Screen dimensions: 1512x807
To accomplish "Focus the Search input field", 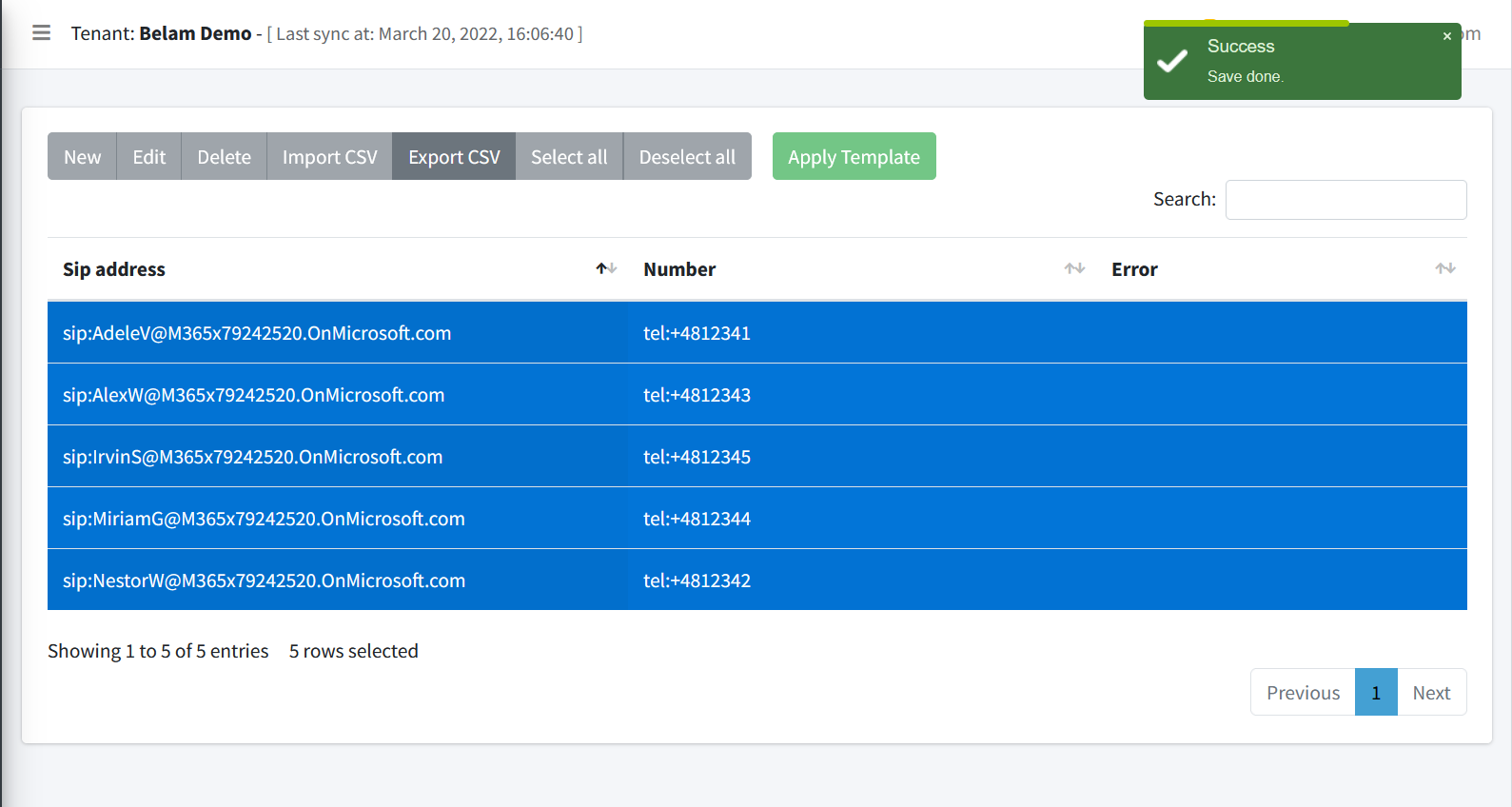I will point(1345,200).
